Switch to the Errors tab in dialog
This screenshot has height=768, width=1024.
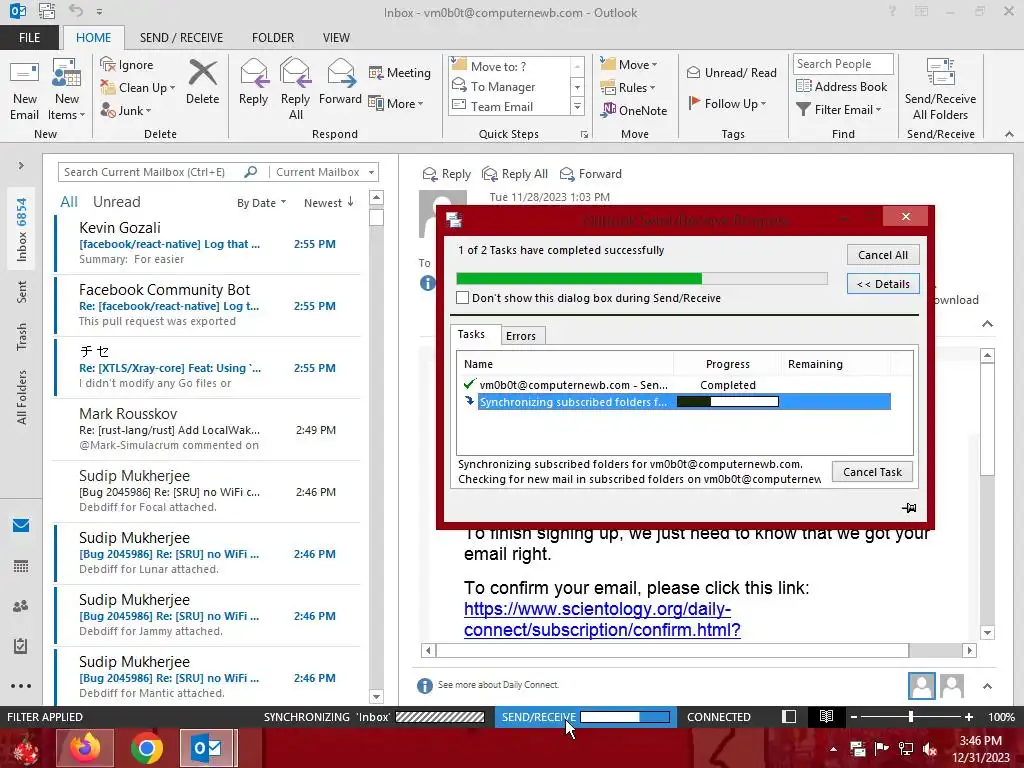520,336
